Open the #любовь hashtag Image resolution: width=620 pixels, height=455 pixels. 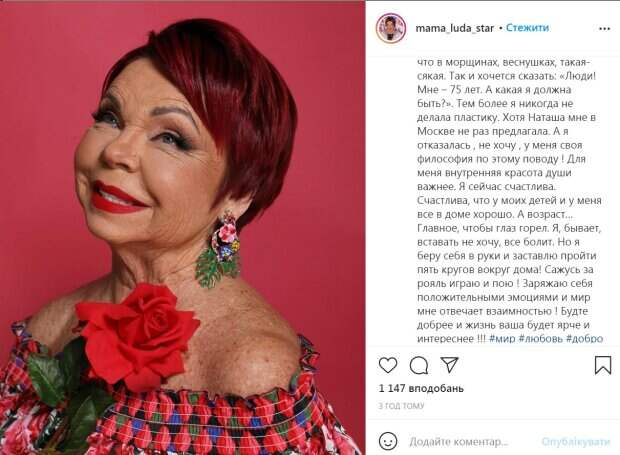click(x=541, y=339)
